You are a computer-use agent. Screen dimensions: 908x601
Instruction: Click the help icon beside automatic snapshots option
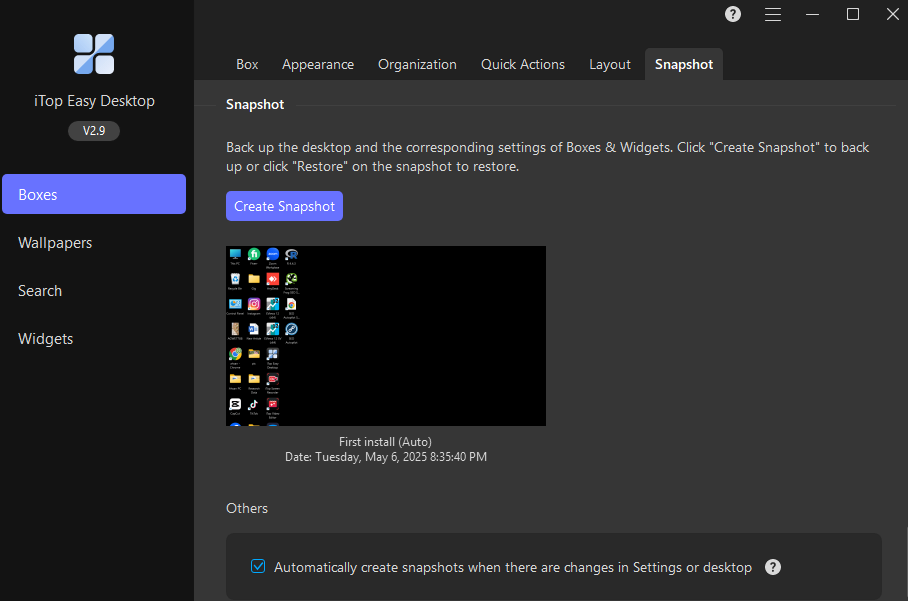(773, 567)
